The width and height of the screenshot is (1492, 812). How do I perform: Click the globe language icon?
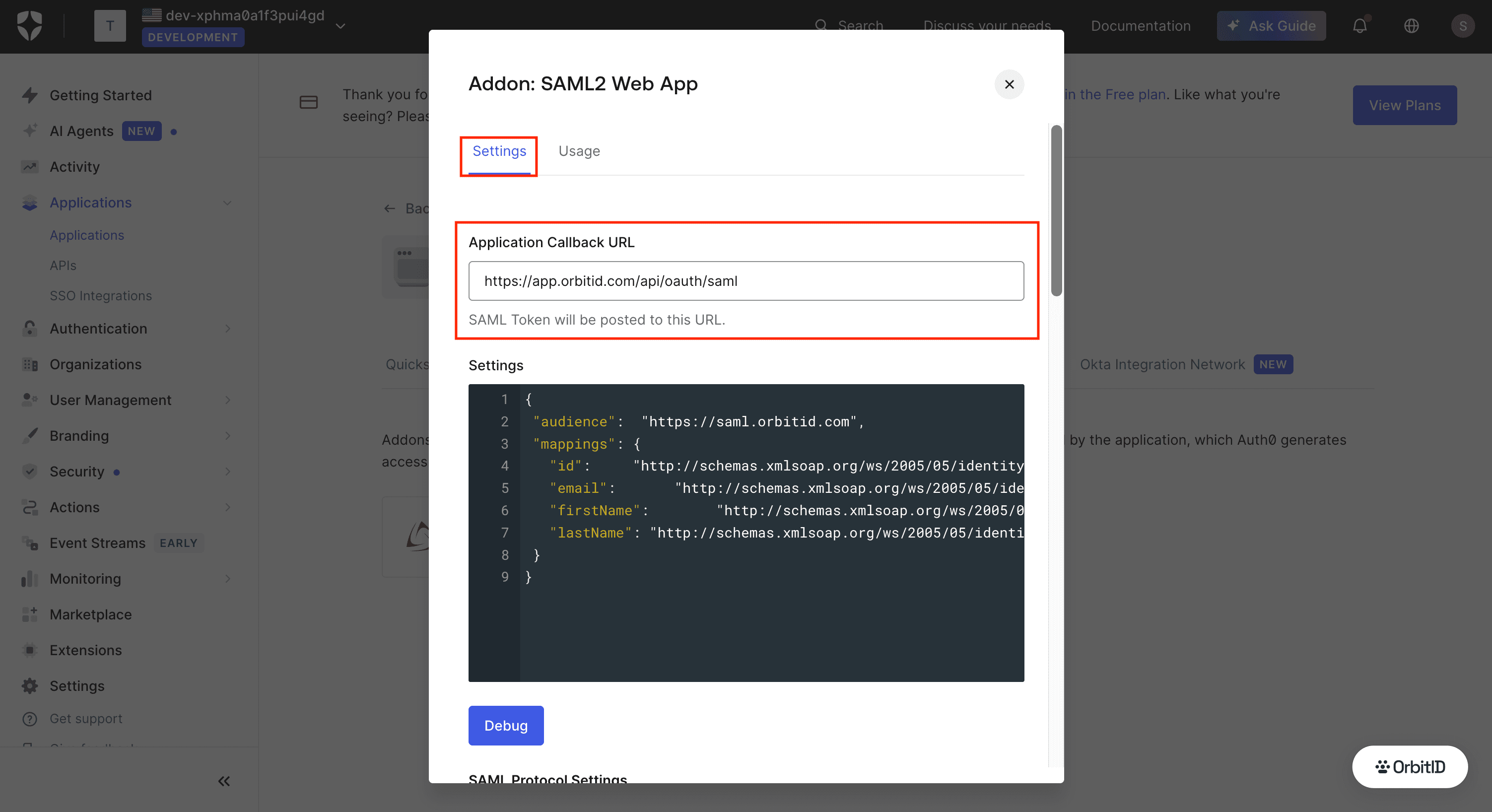click(1412, 26)
